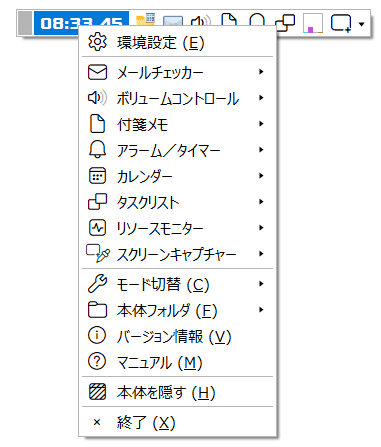The width and height of the screenshot is (381, 447).
Task: Open the sticky note icon in toolbar
Action: [x=229, y=20]
